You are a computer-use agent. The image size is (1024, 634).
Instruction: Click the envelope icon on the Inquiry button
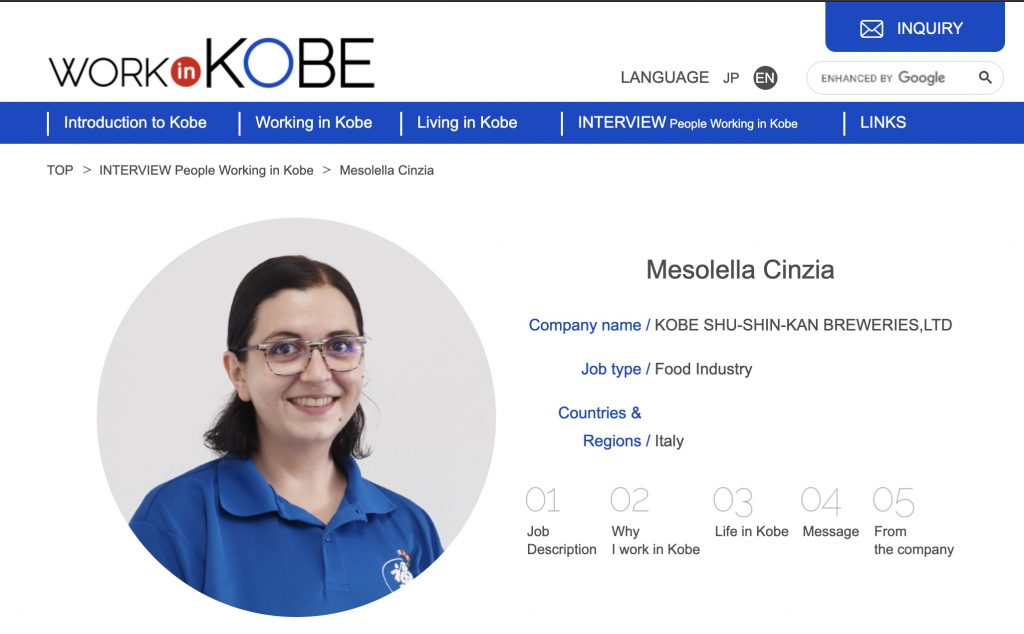(871, 29)
